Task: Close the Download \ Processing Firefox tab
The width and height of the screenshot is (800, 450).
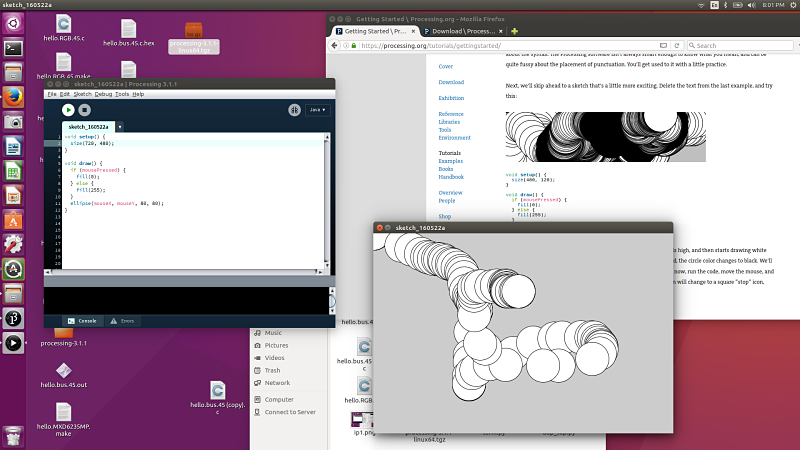Action: click(501, 31)
